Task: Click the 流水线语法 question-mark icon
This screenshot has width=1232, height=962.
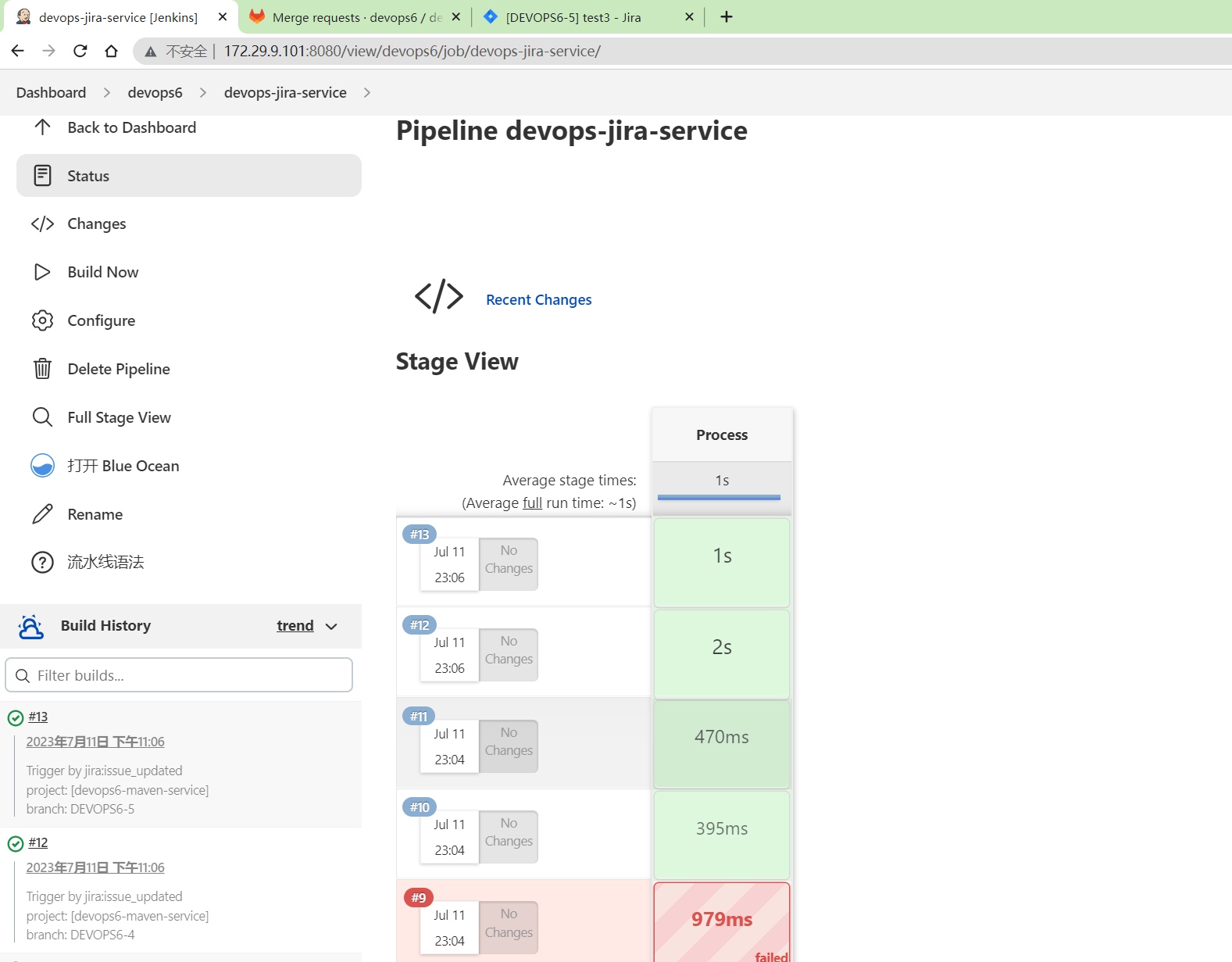Action: (42, 562)
